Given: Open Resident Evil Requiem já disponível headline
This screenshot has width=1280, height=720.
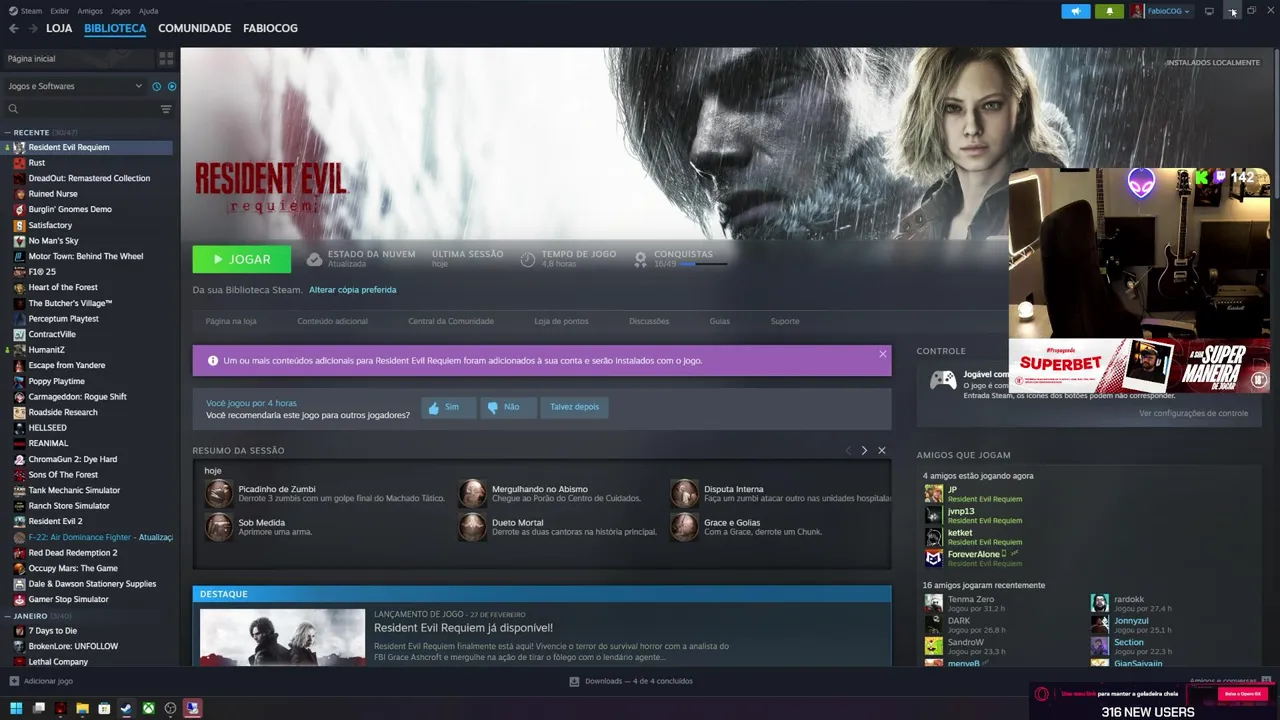Looking at the screenshot, I should pos(463,628).
